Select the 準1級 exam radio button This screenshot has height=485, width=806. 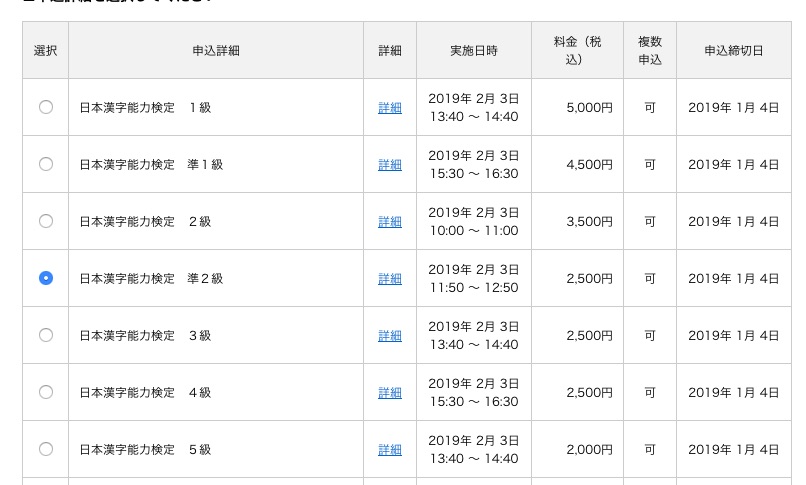tap(46, 164)
